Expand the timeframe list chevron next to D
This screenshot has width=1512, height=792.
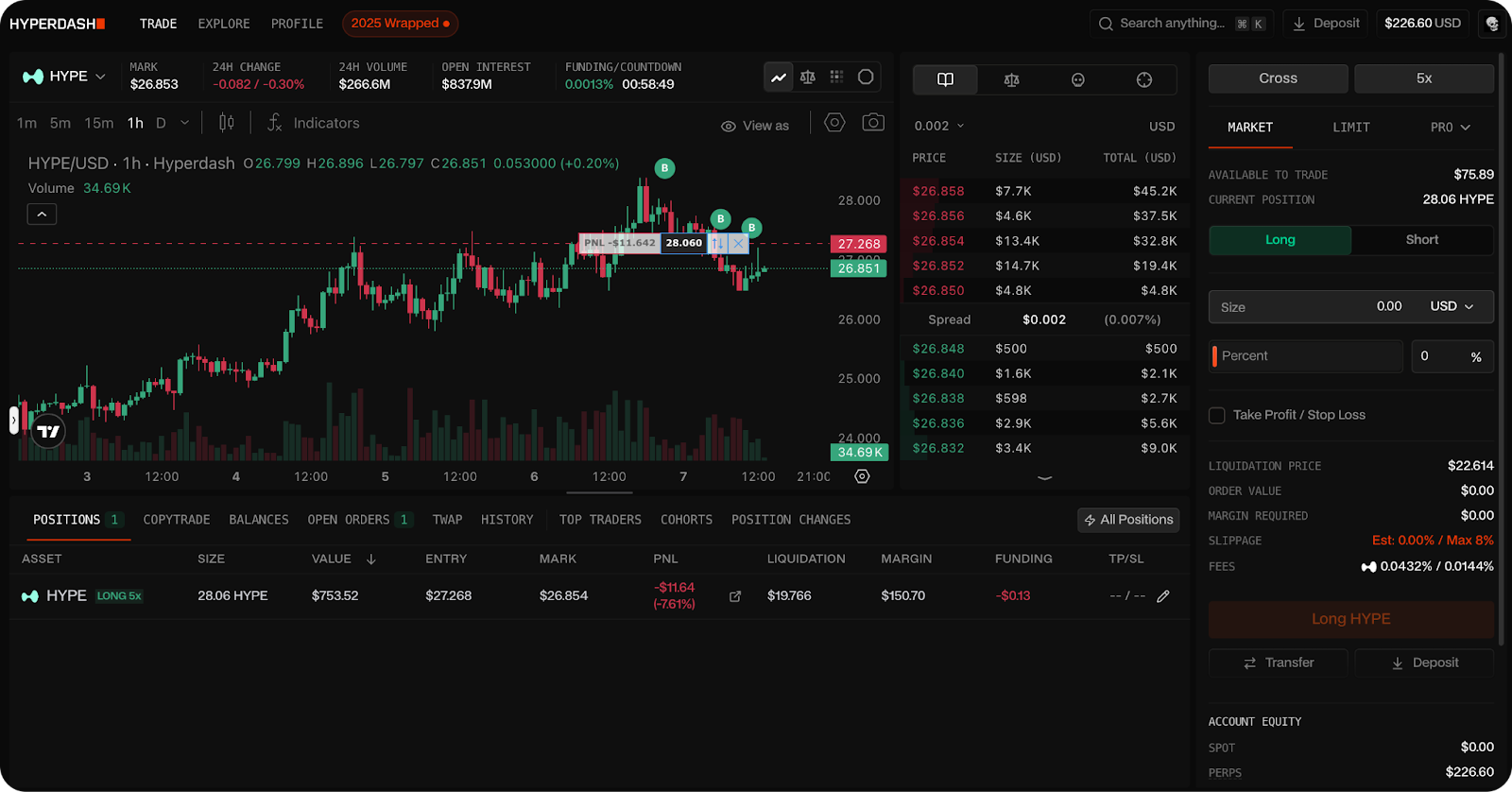click(x=185, y=123)
